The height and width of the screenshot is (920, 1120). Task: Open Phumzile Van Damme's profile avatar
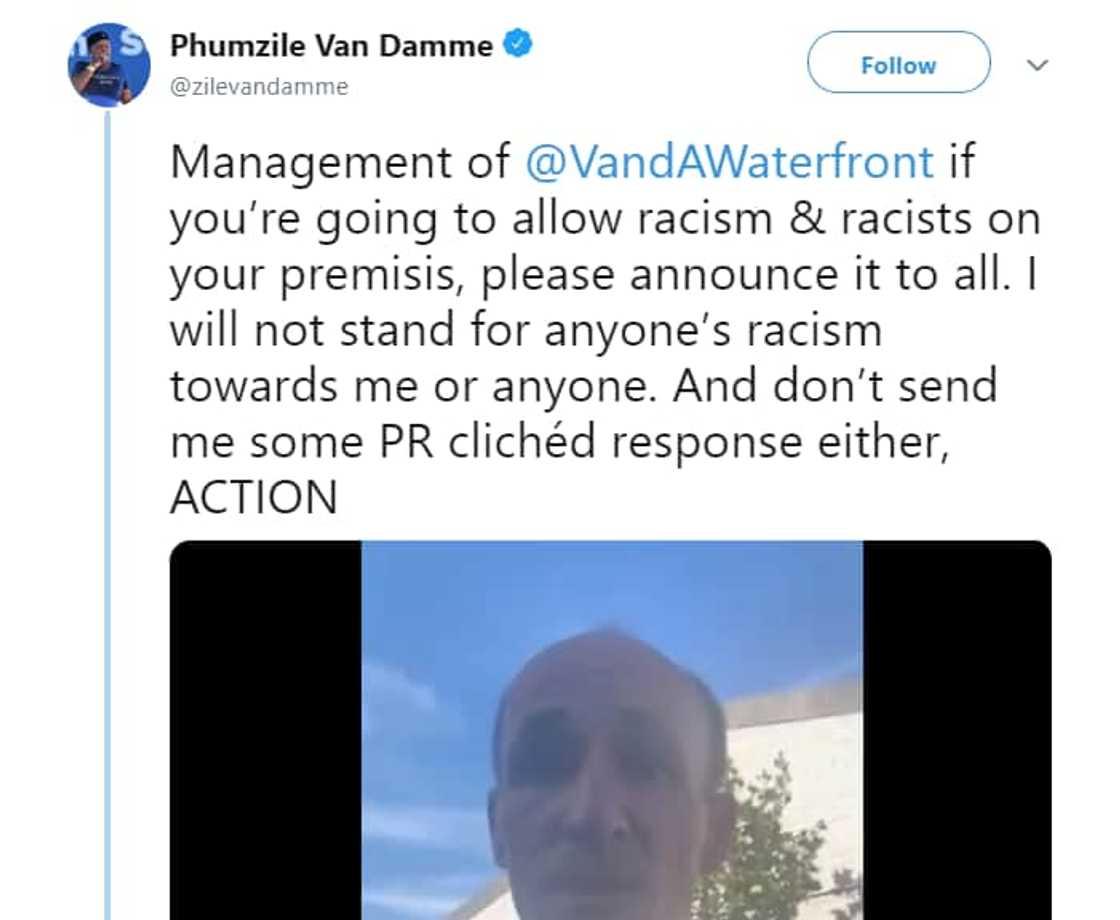click(109, 66)
